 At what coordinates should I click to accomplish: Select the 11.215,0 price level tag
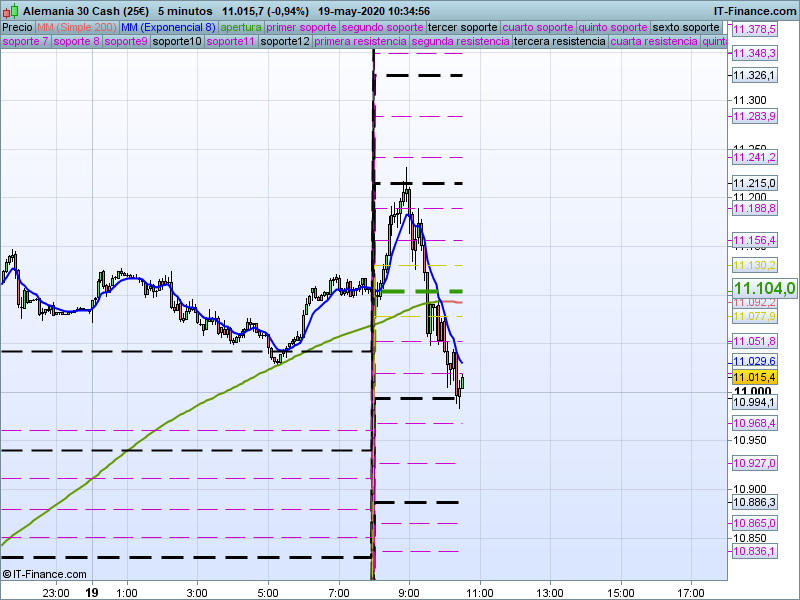(755, 183)
